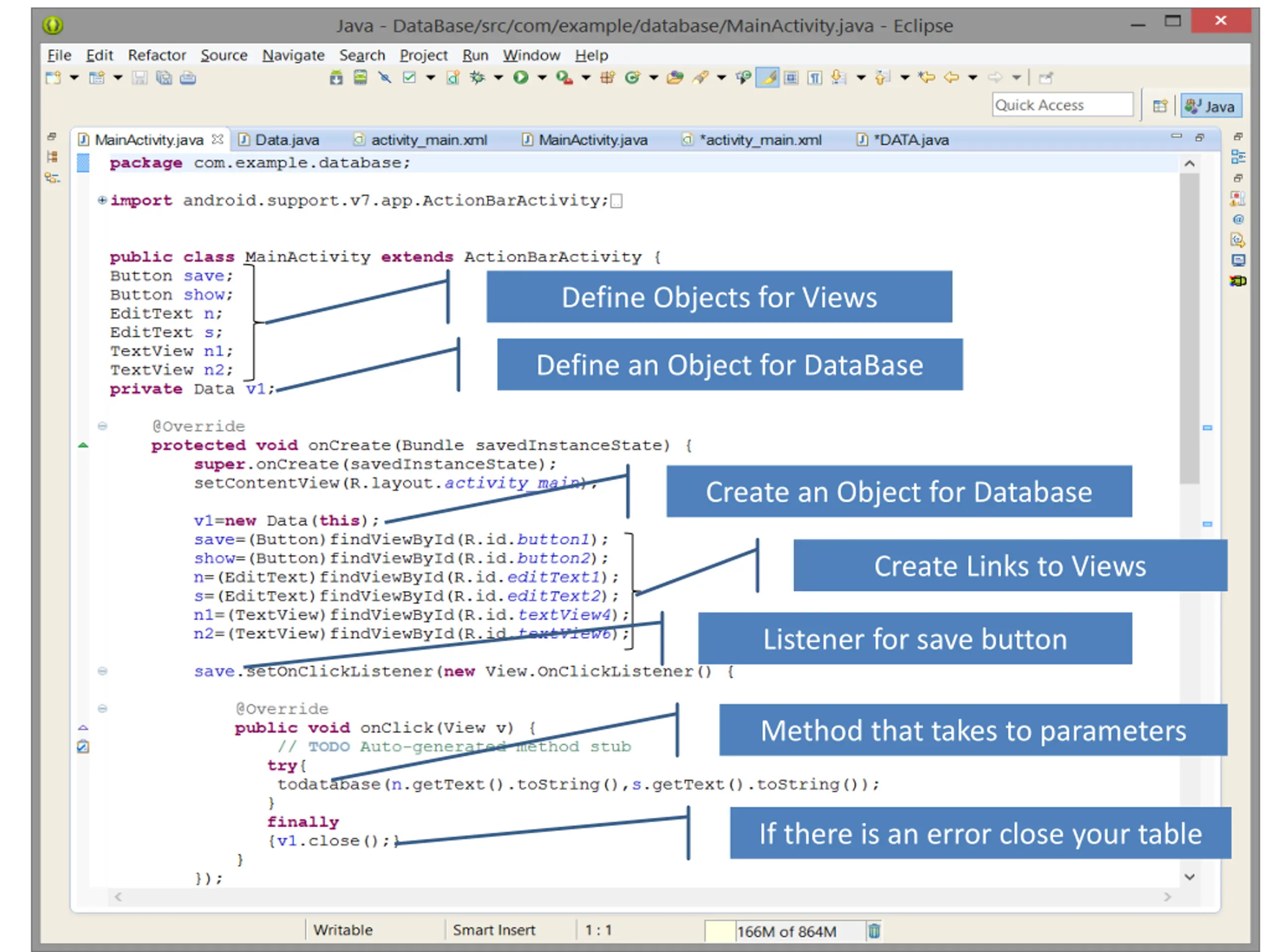Collapse the save.setOnClickListener fold marker

(x=102, y=671)
